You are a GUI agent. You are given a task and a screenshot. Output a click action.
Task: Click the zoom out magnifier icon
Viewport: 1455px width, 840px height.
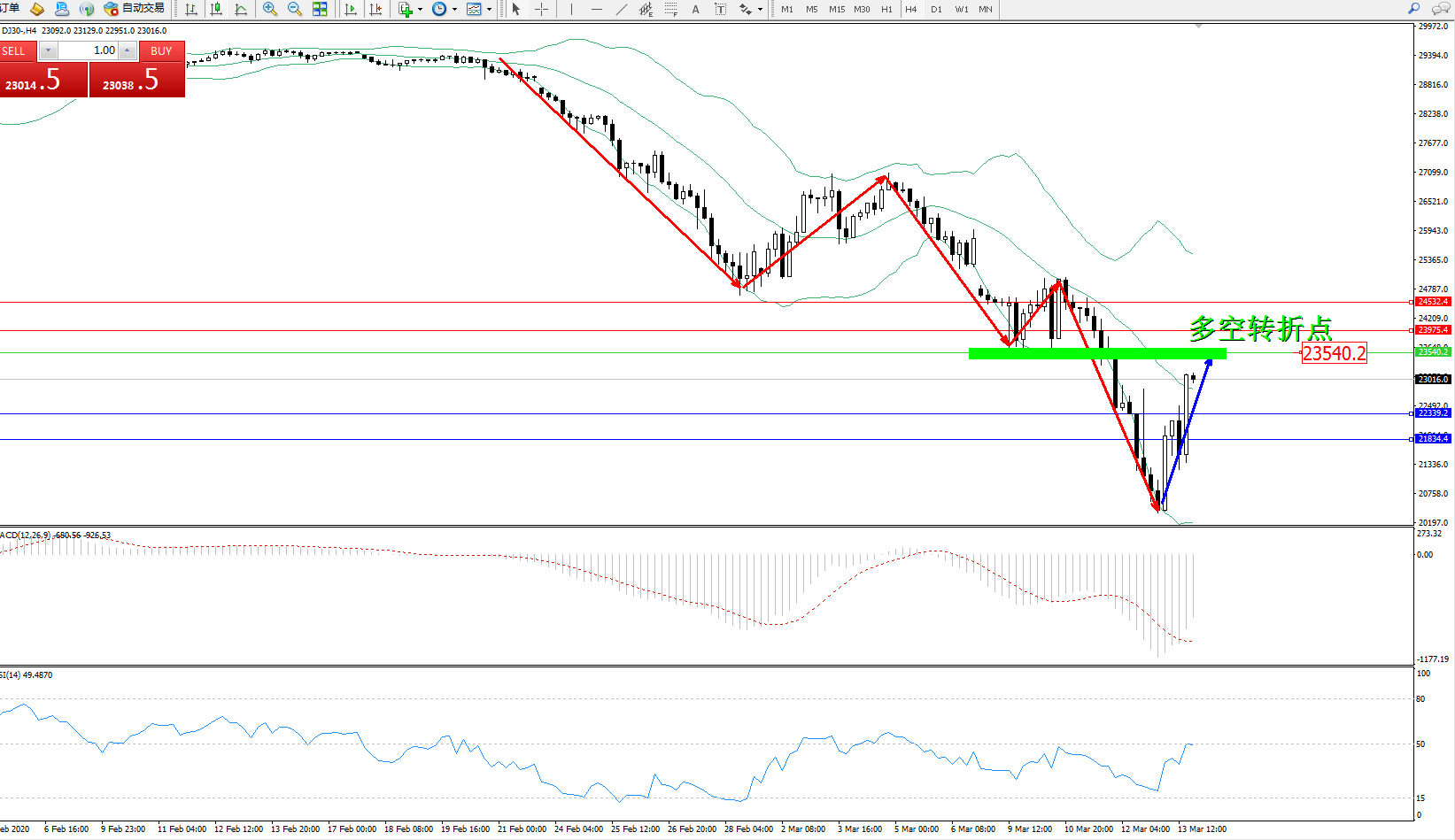pyautogui.click(x=295, y=9)
